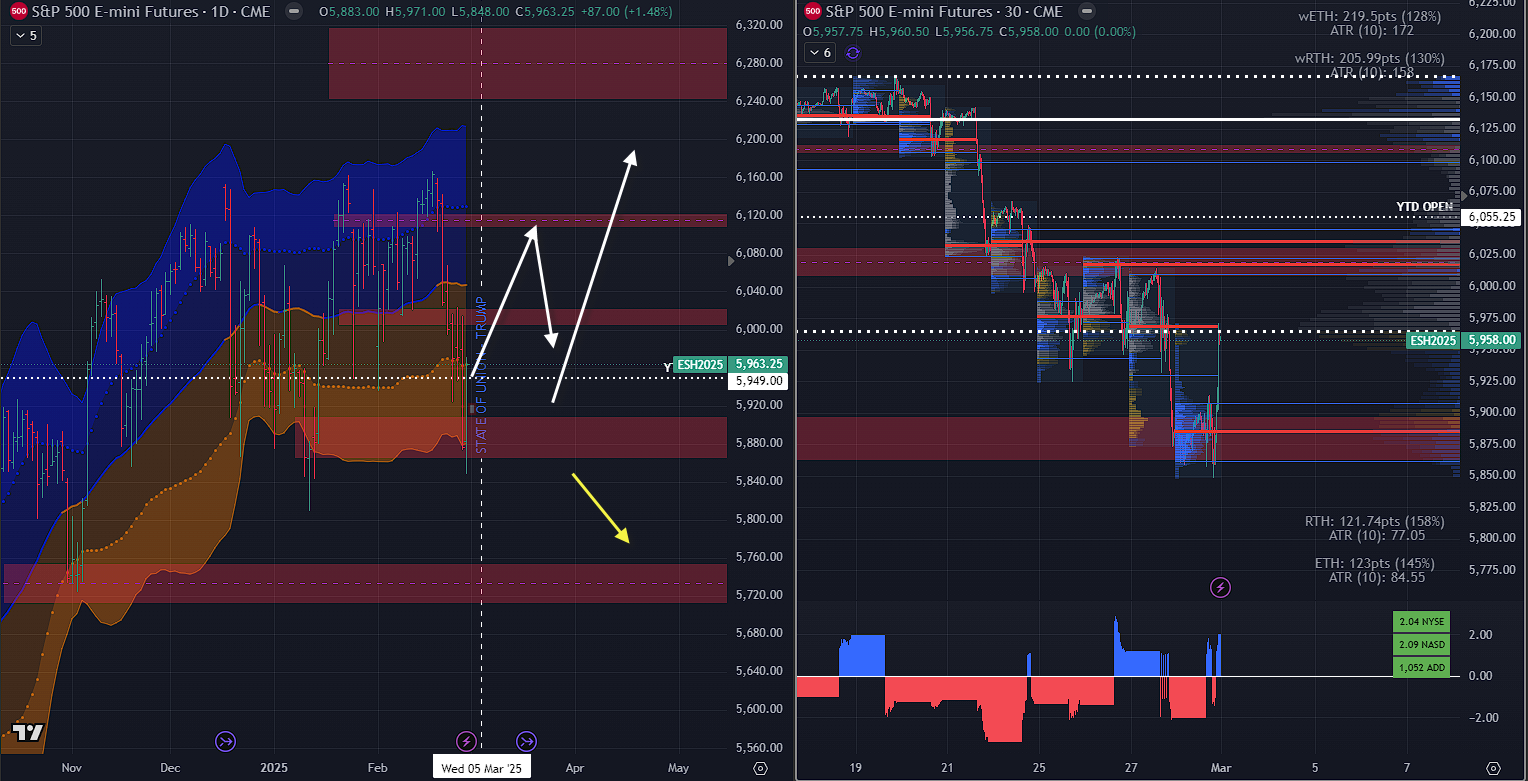Click the 19 date label on the 30-minute time axis
The height and width of the screenshot is (781, 1528).
coord(855,768)
